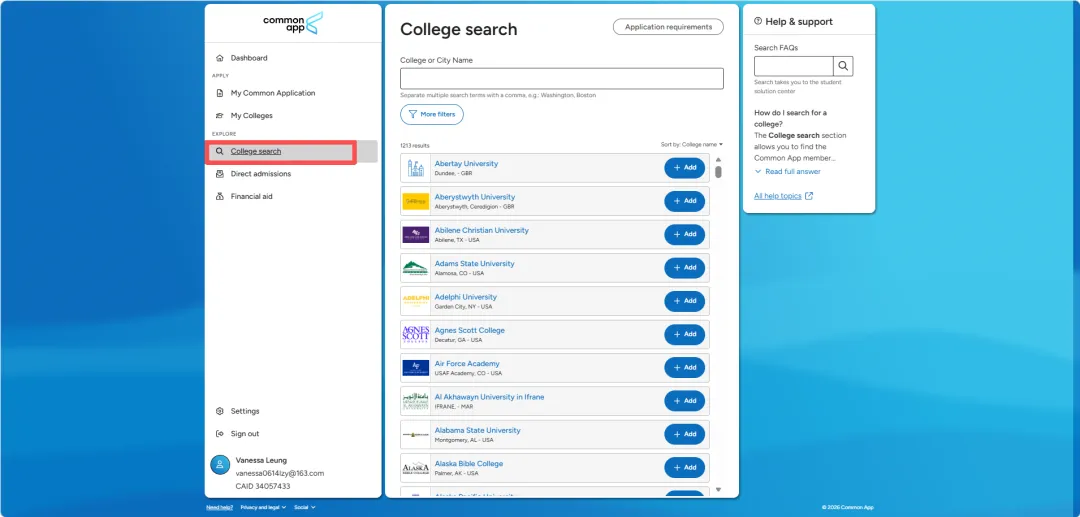Click the Aberystwyth University logo
This screenshot has height=517, width=1080.
tap(416, 201)
